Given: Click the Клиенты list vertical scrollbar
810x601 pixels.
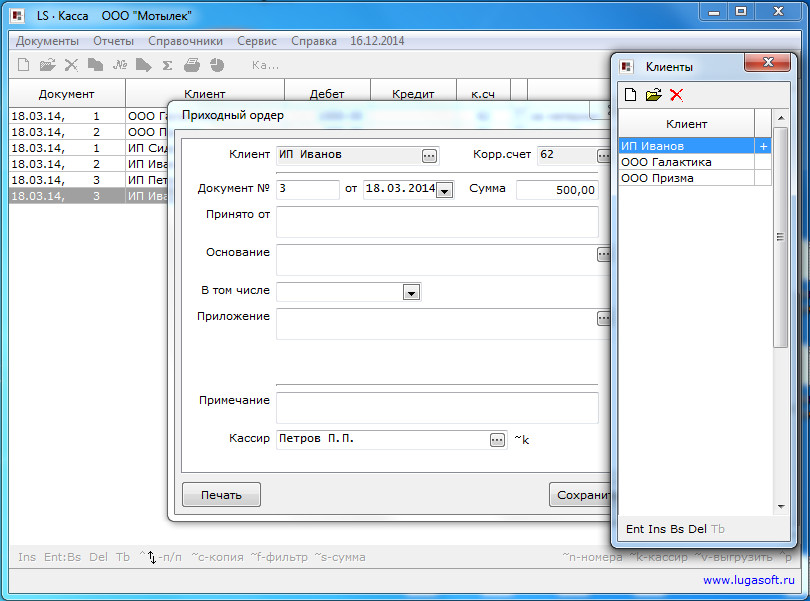Looking at the screenshot, I should pos(781,300).
